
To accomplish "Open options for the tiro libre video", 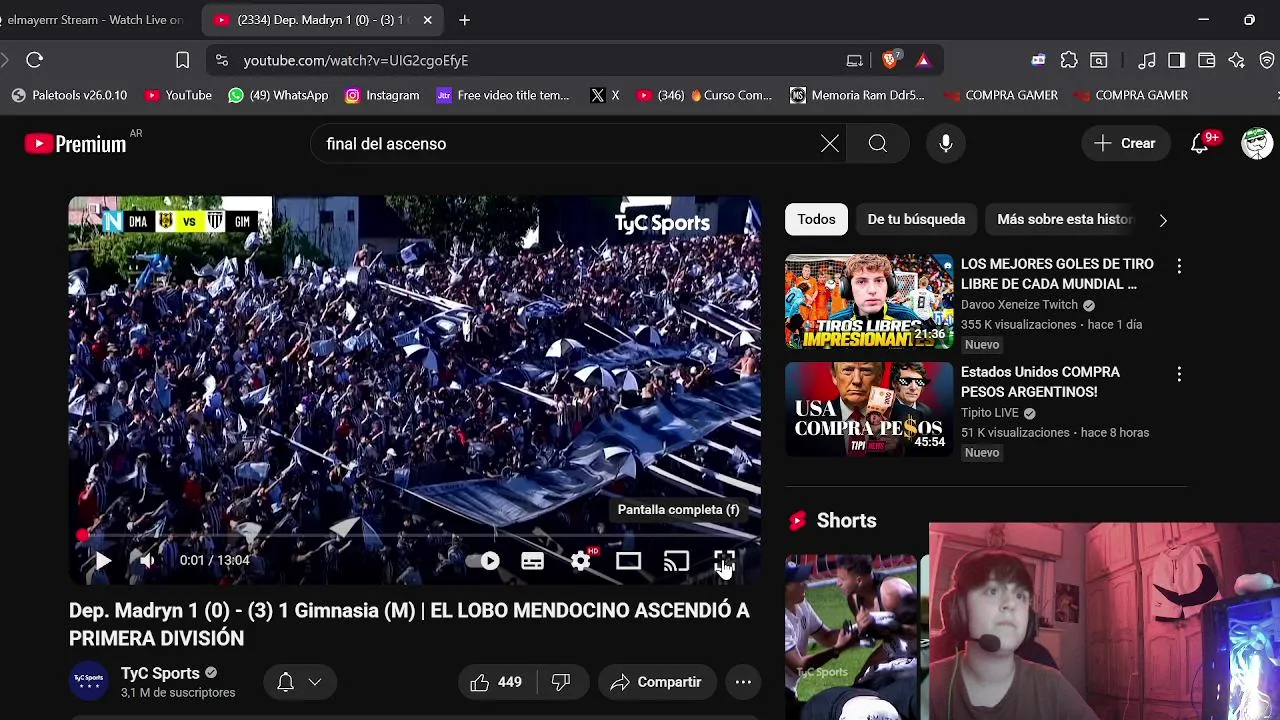I will (x=1179, y=266).
